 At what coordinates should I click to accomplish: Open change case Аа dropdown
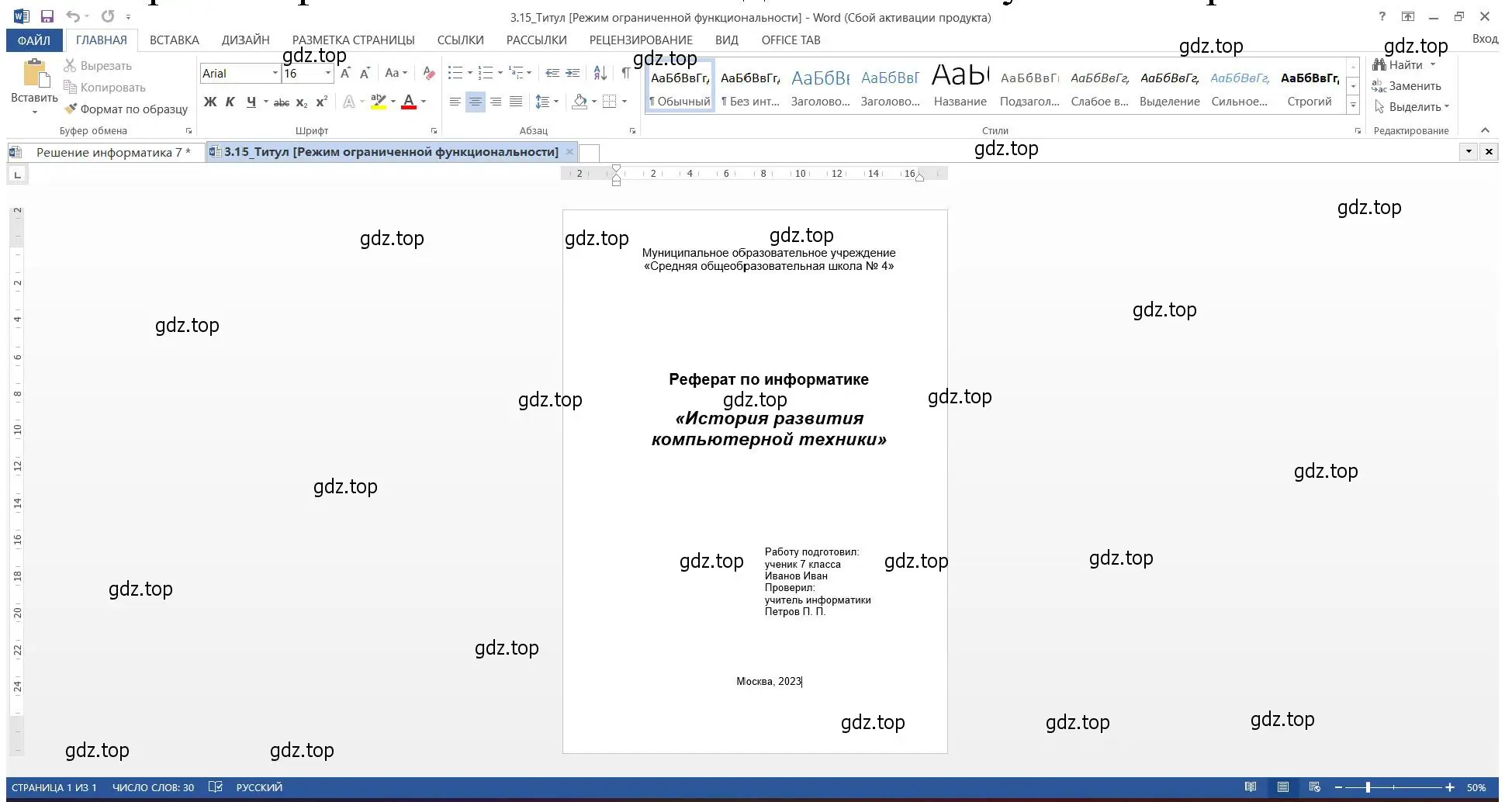(396, 73)
